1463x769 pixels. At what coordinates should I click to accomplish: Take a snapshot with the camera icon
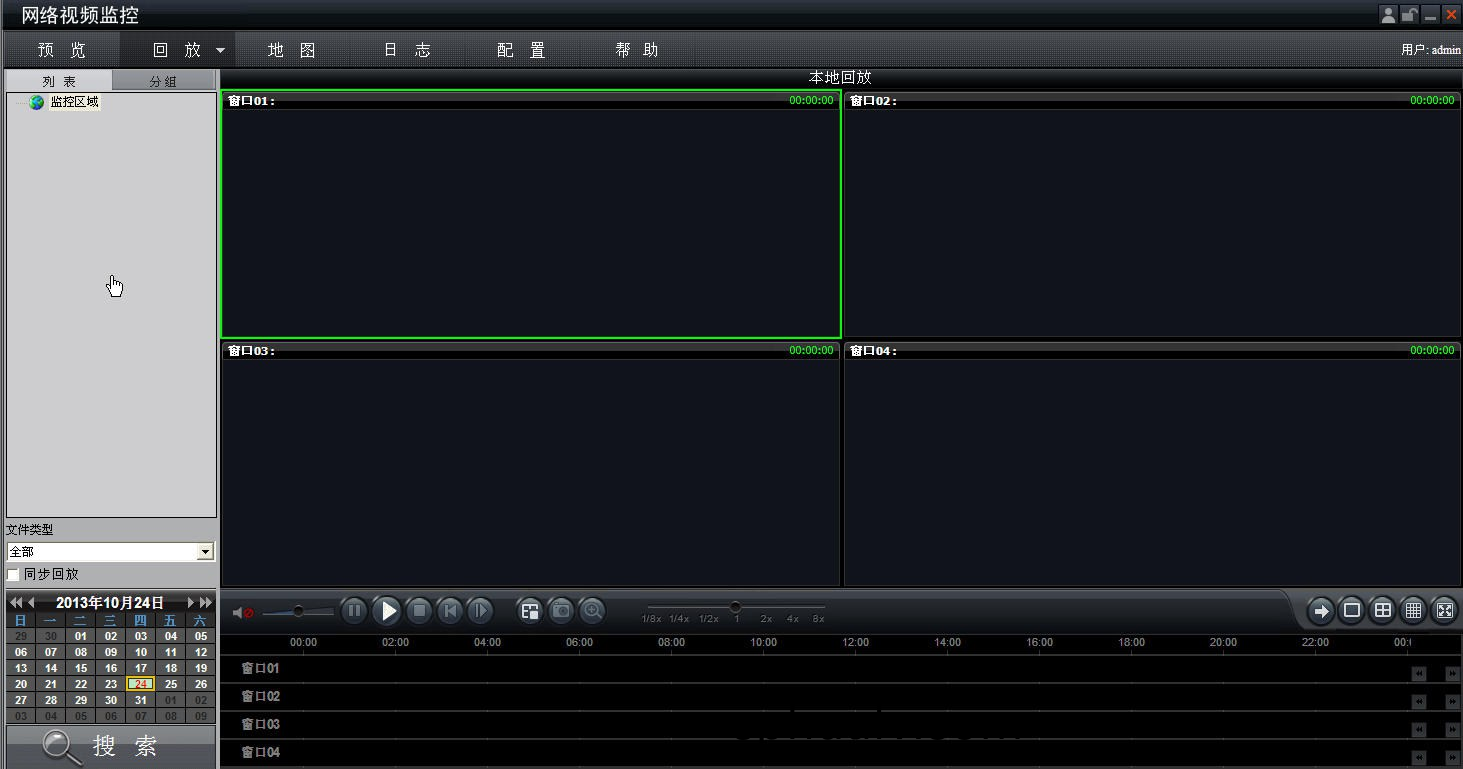pyautogui.click(x=562, y=610)
